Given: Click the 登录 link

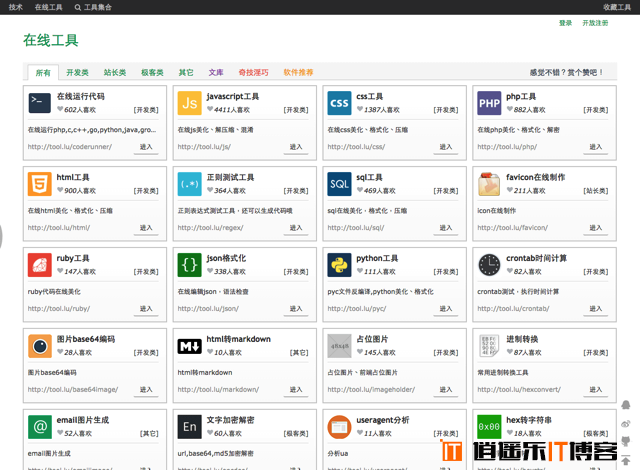Looking at the screenshot, I should tap(565, 23).
